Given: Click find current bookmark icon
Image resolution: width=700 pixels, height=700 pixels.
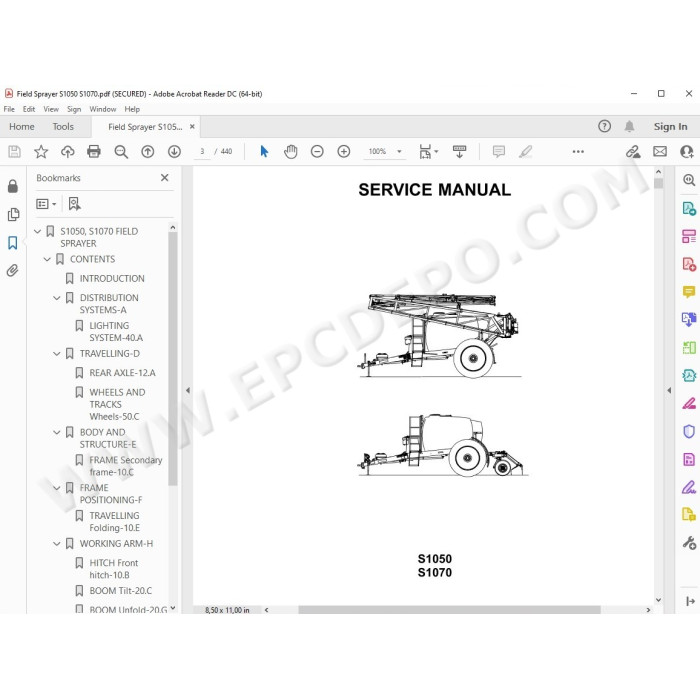Looking at the screenshot, I should 74,204.
